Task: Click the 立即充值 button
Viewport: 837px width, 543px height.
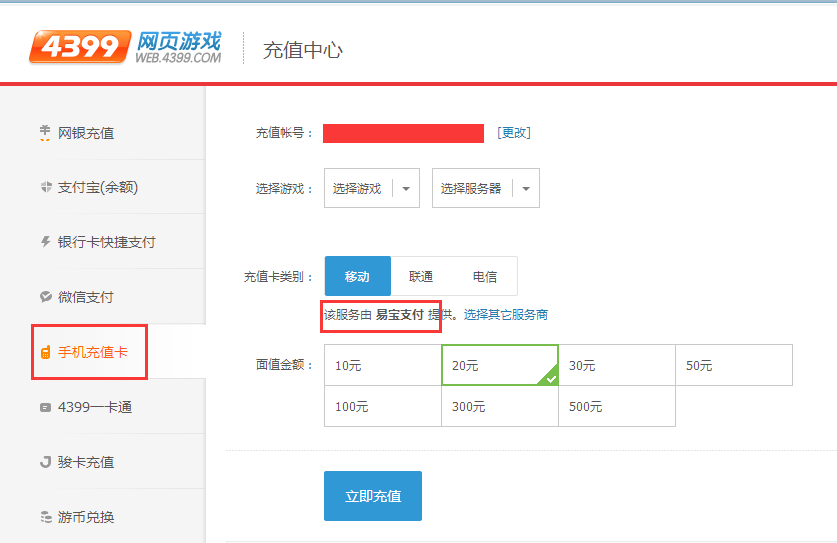Action: [x=373, y=496]
